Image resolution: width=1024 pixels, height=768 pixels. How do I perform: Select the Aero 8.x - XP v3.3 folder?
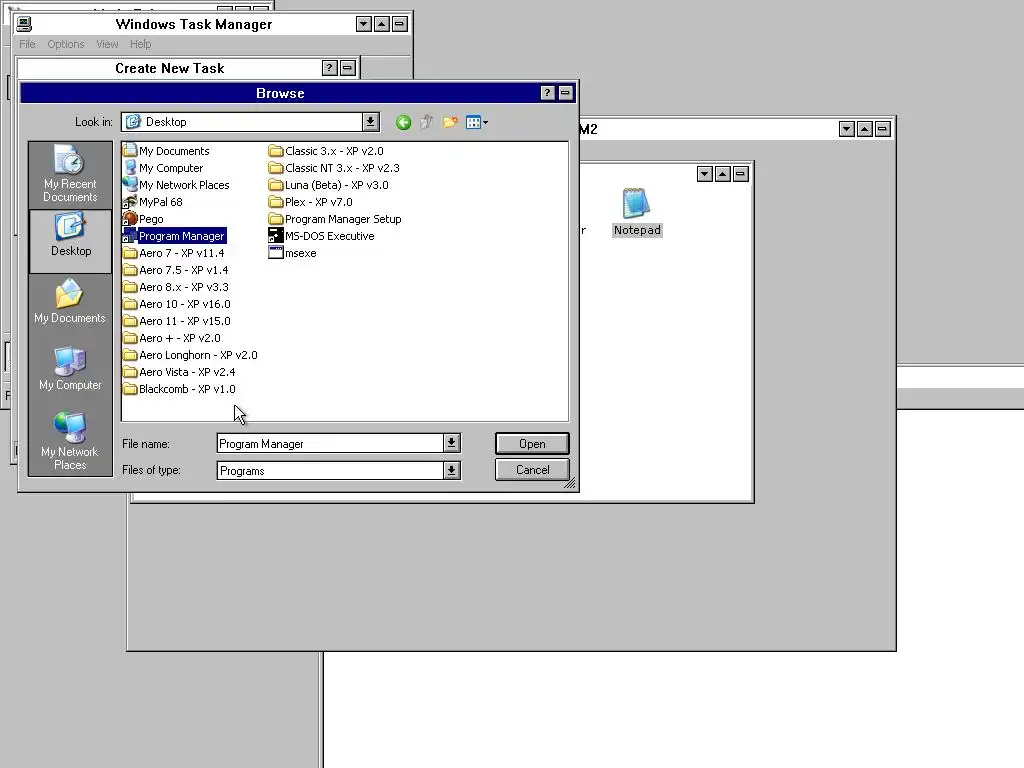pyautogui.click(x=176, y=287)
